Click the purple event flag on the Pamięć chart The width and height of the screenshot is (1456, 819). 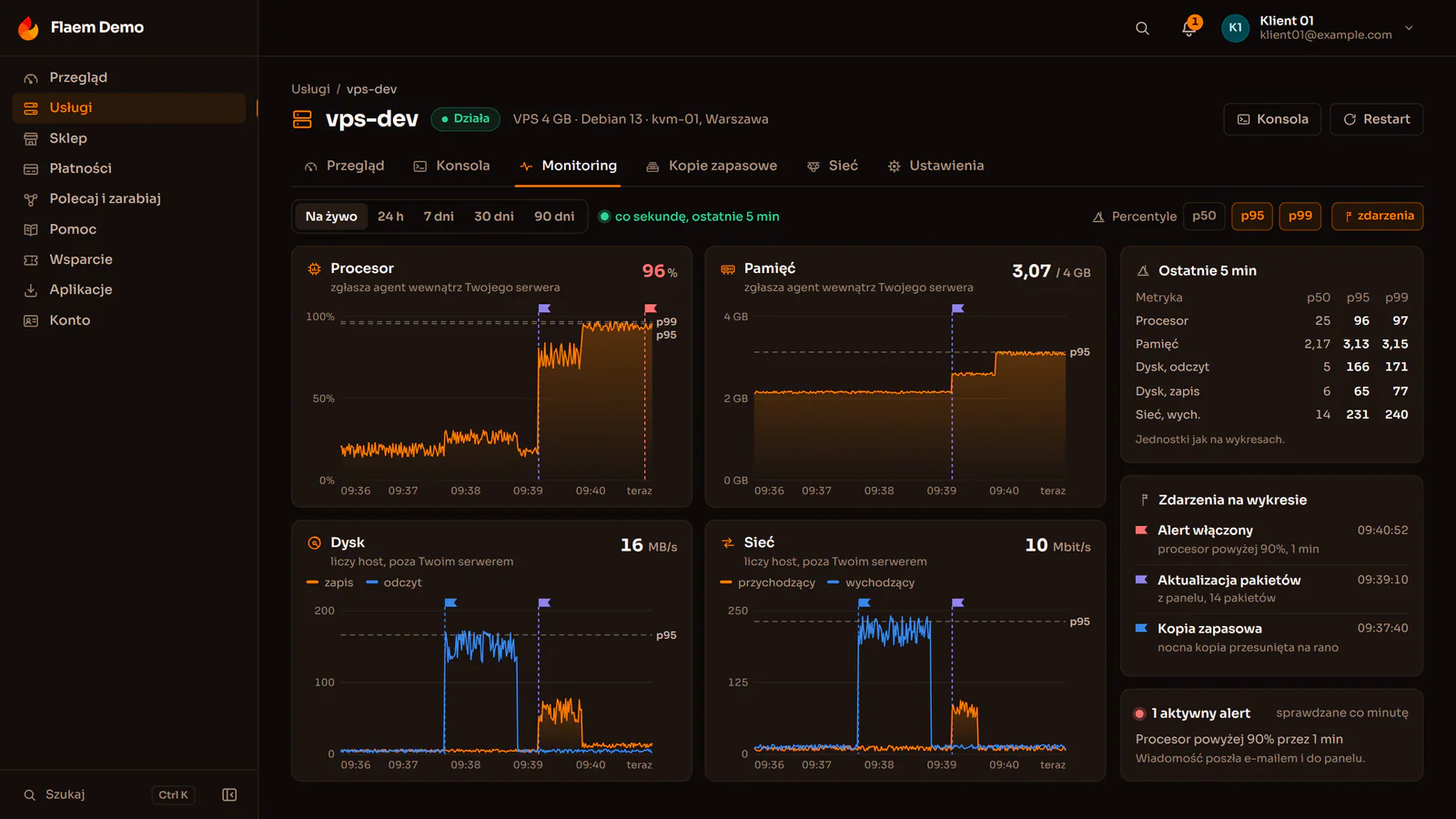pyautogui.click(x=957, y=309)
